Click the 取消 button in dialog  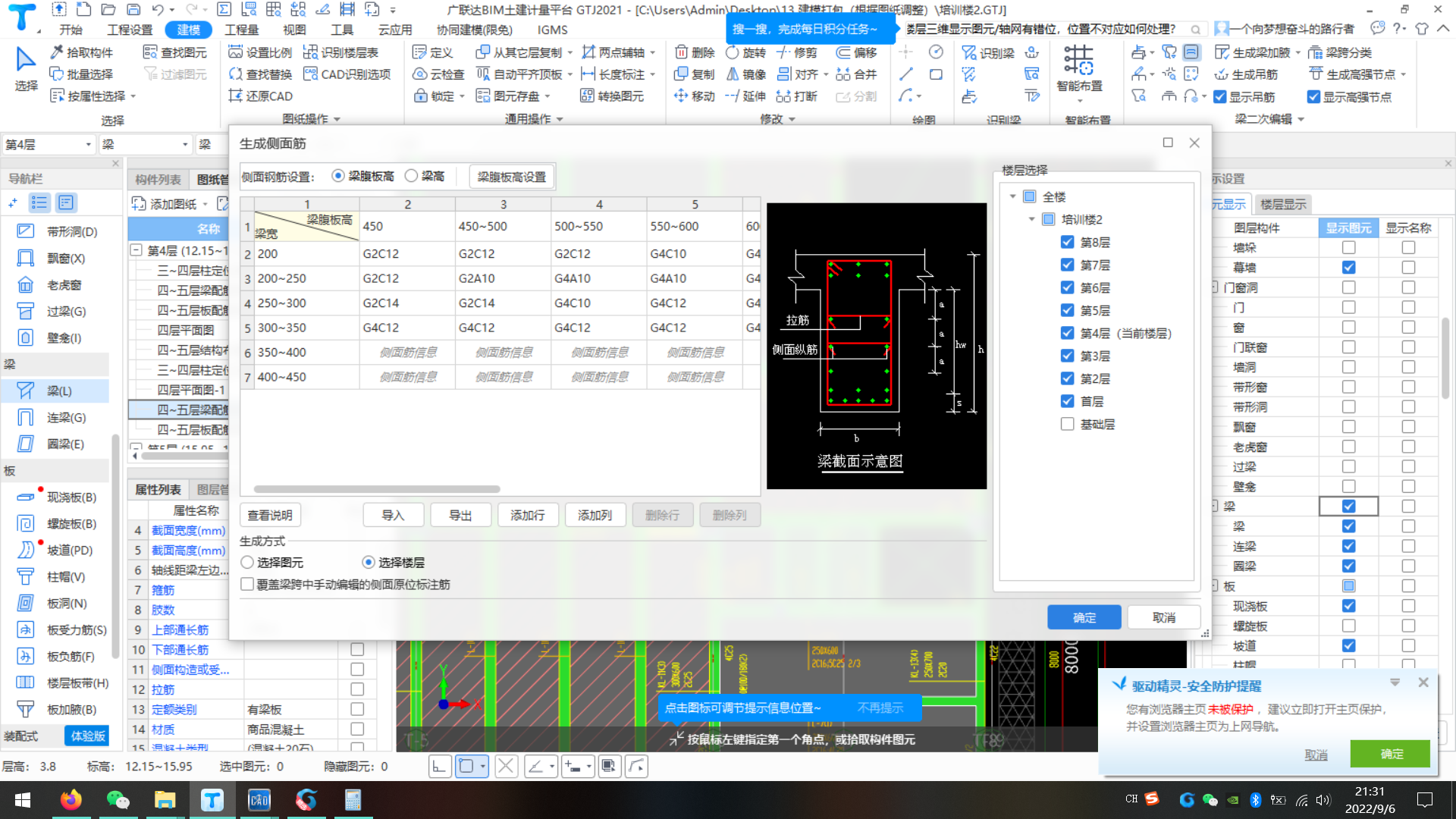(x=1164, y=617)
